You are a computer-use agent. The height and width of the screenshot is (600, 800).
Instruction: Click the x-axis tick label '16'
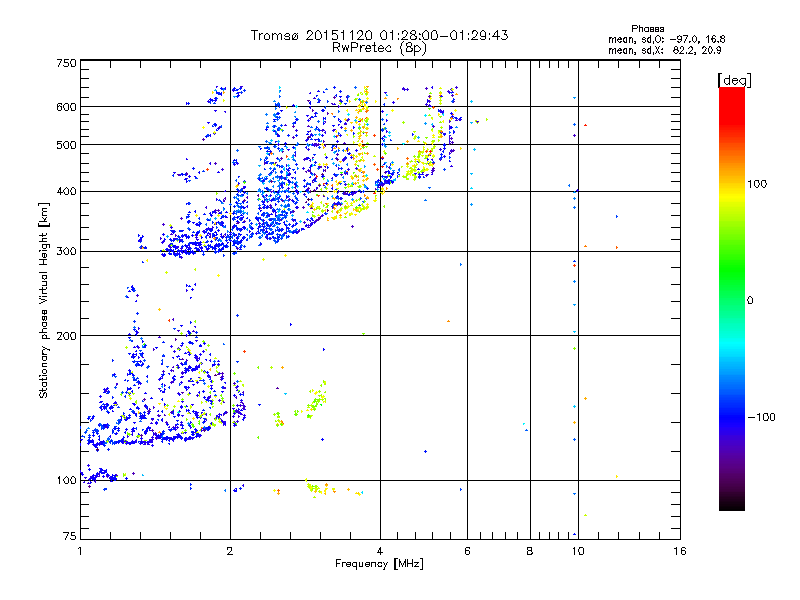680,551
